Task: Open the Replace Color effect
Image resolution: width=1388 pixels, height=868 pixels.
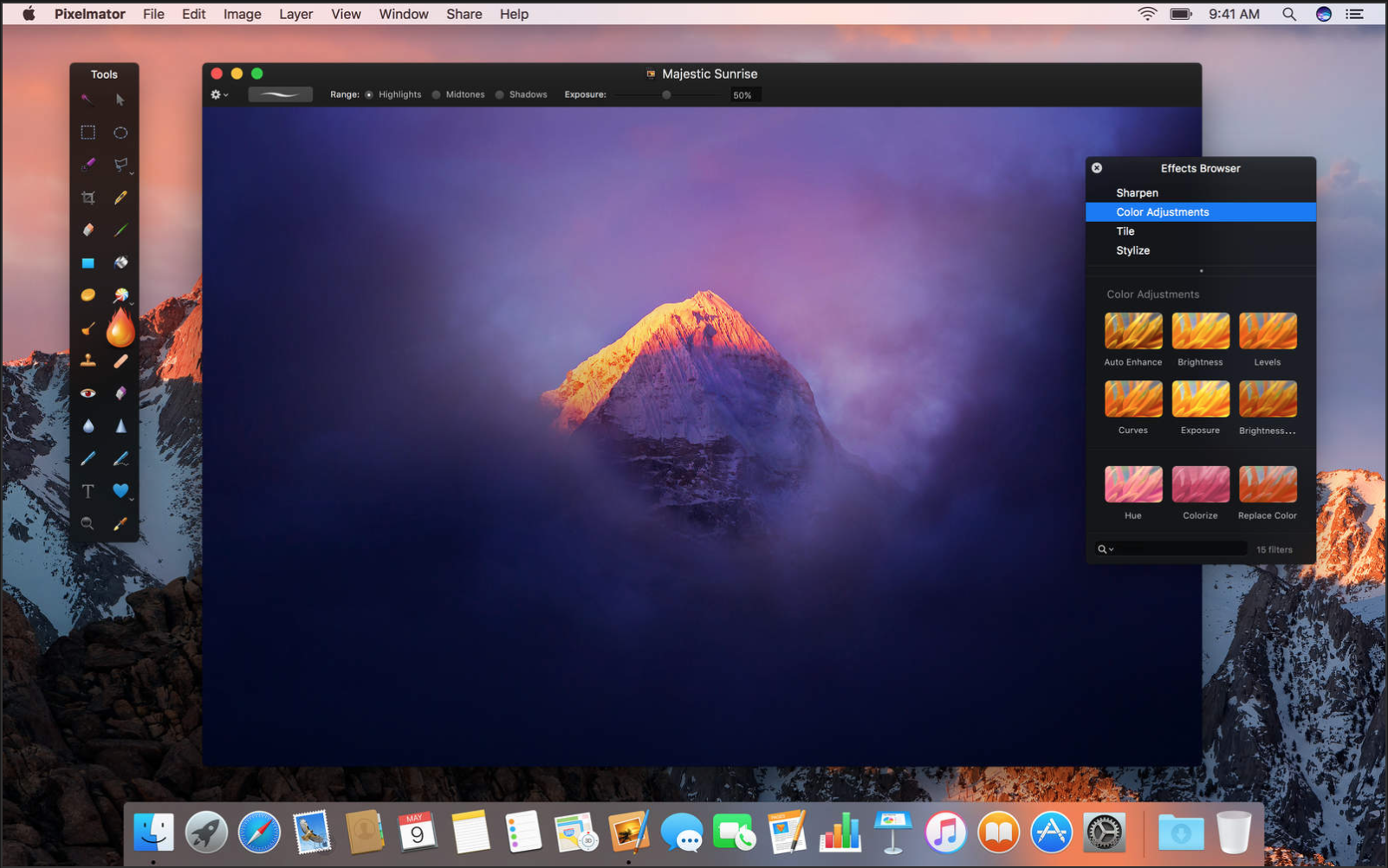Action: click(x=1267, y=485)
